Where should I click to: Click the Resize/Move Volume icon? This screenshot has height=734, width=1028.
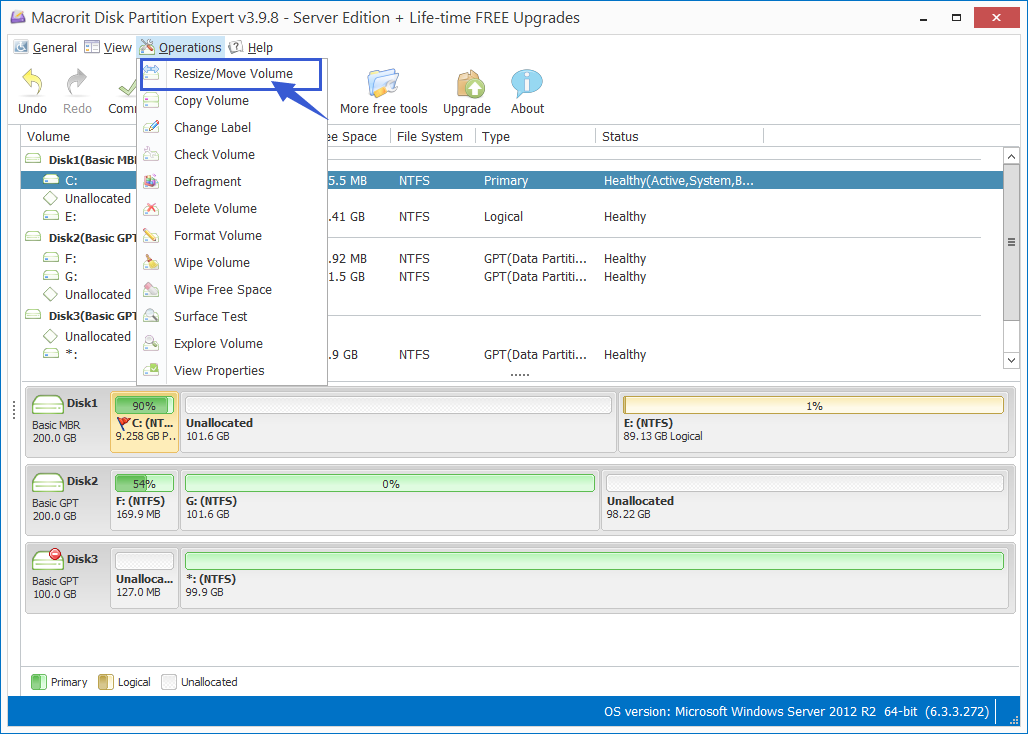pos(151,73)
